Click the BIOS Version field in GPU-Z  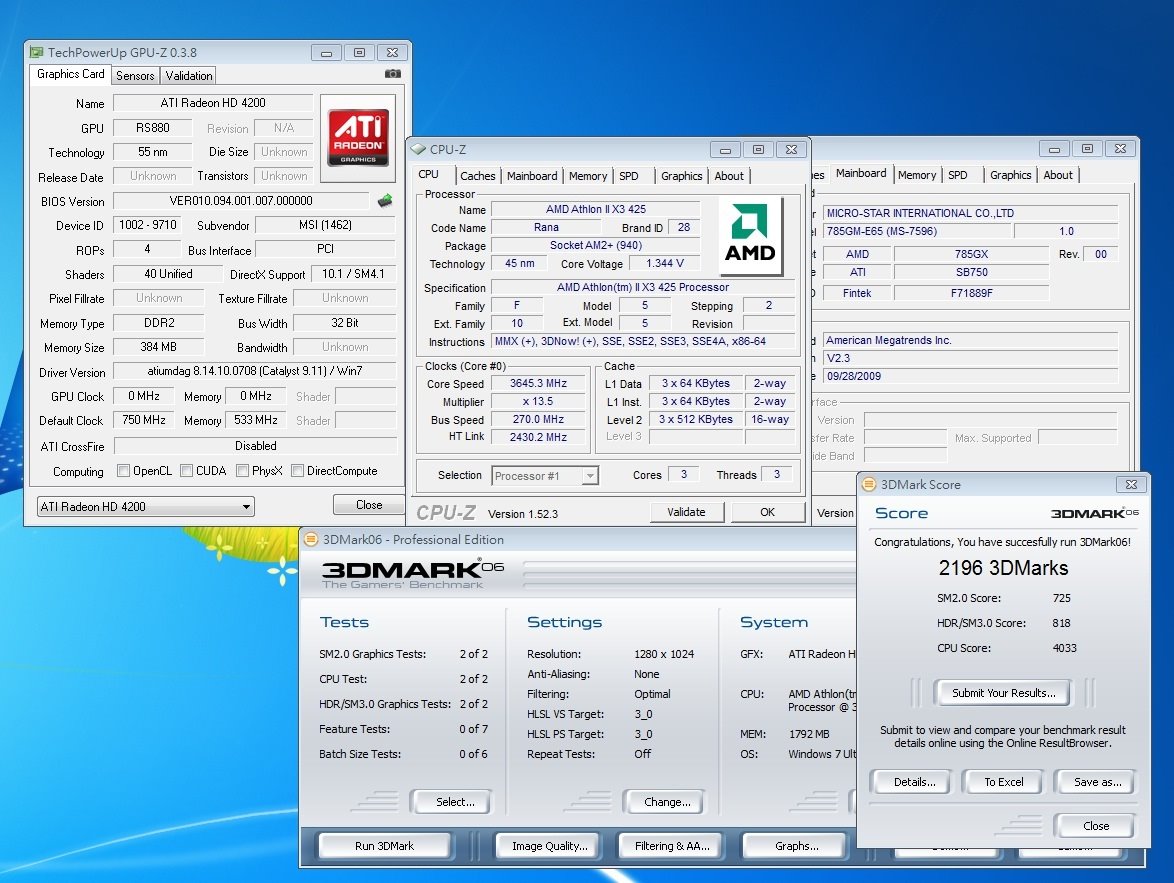[x=241, y=201]
